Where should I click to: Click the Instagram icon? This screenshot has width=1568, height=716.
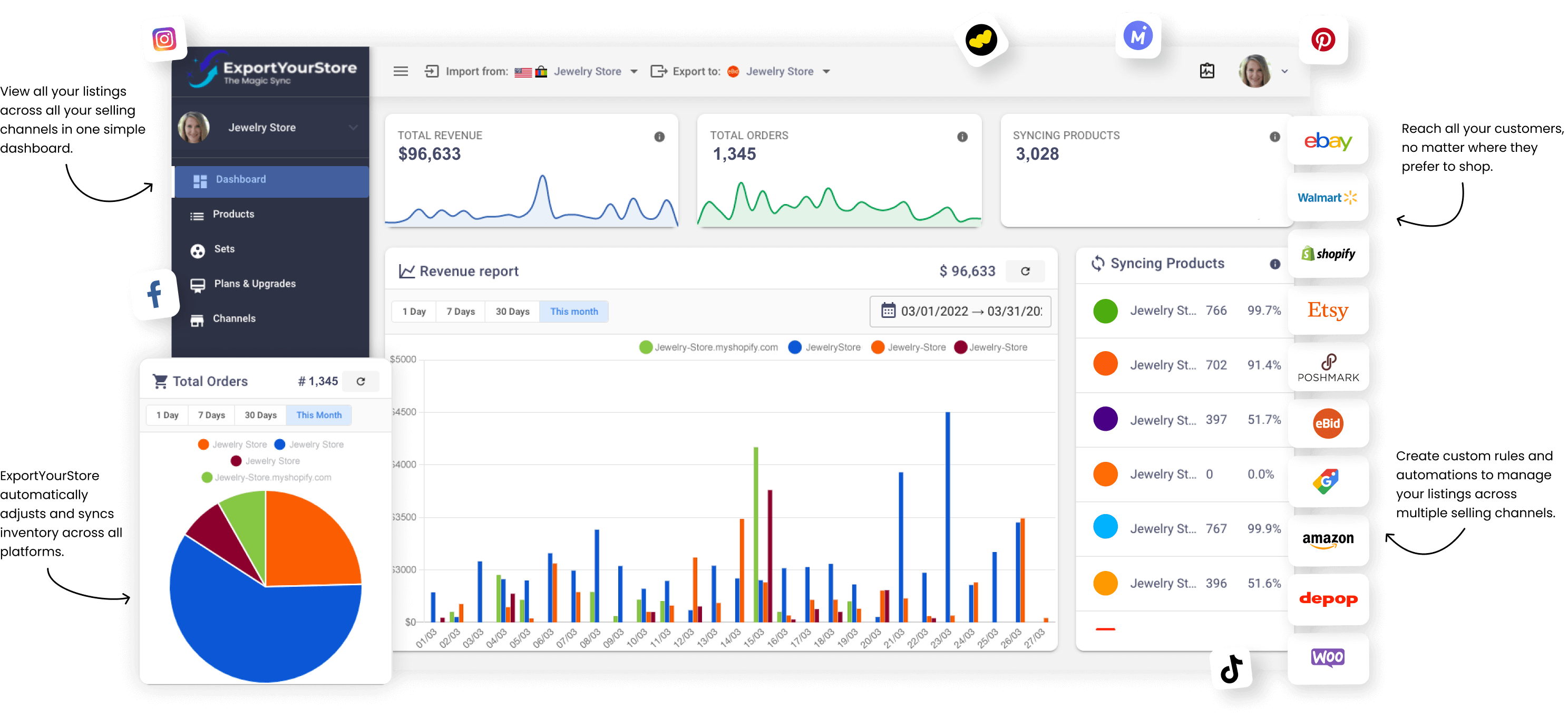tap(164, 40)
